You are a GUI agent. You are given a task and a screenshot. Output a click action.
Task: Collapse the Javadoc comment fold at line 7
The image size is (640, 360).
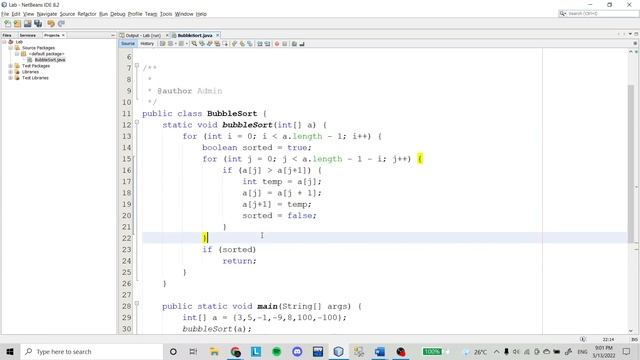137,65
